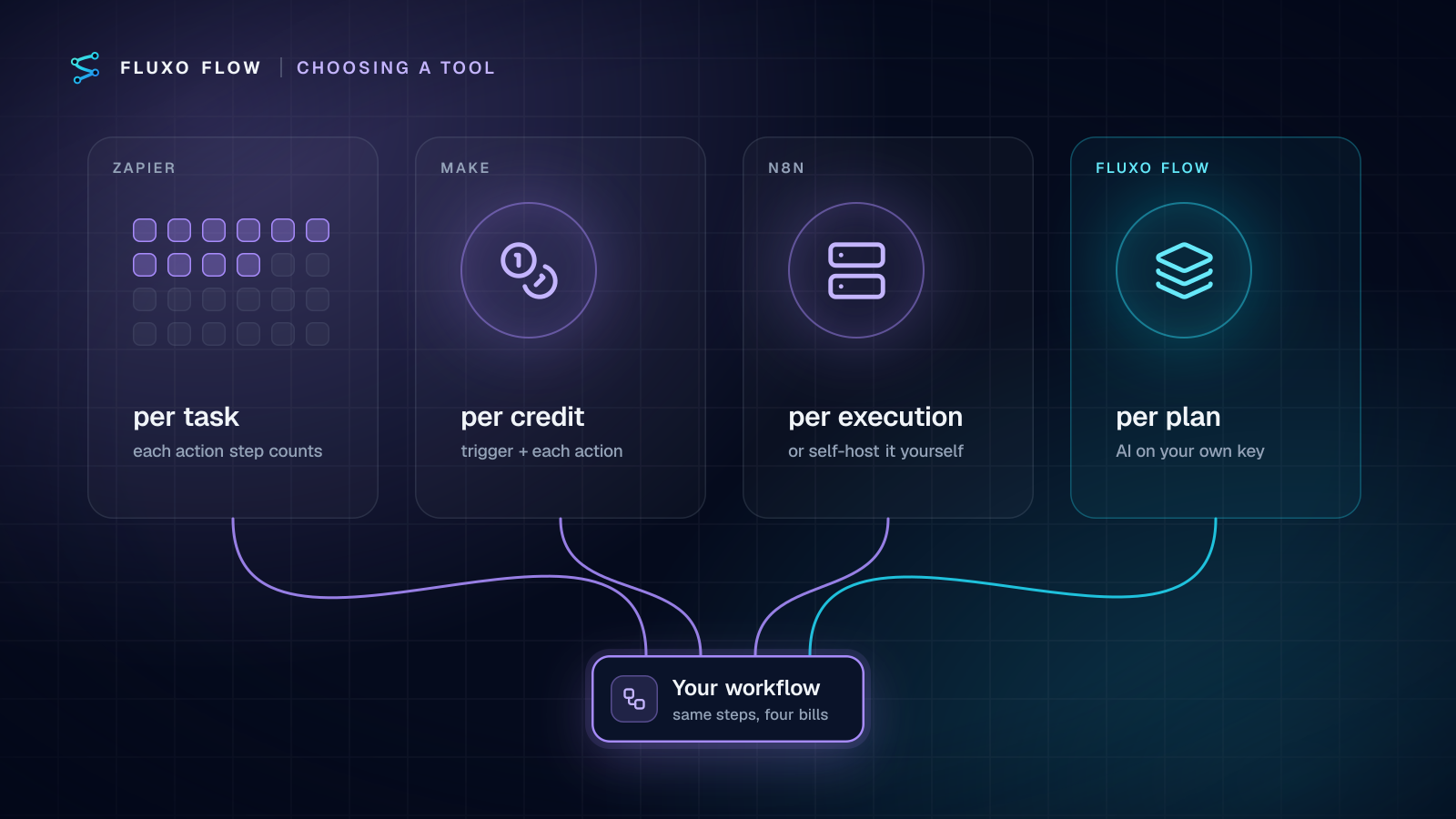Click the "FLUXO FLOW" label on the teal card

point(1152,168)
